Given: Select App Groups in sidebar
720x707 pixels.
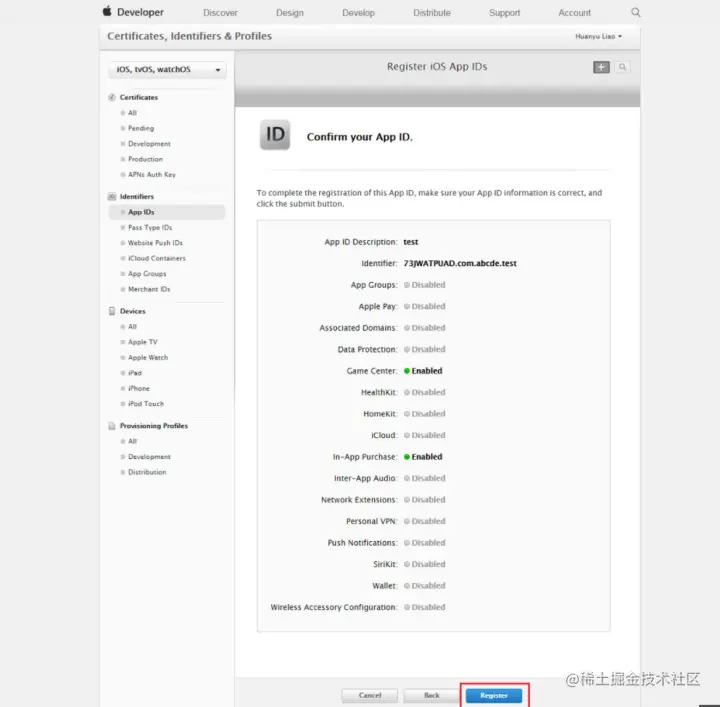Looking at the screenshot, I should pyautogui.click(x=147, y=274).
